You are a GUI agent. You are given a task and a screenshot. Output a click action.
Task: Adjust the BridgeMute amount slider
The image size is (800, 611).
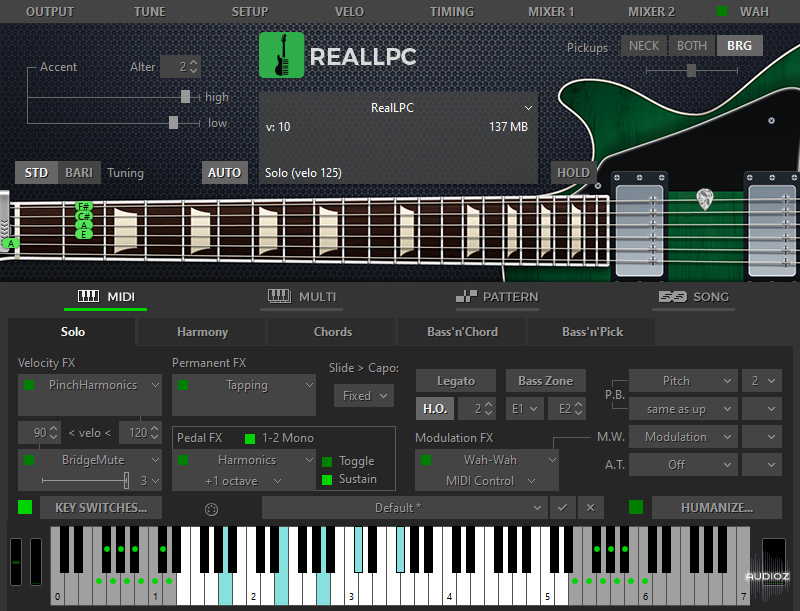(126, 480)
